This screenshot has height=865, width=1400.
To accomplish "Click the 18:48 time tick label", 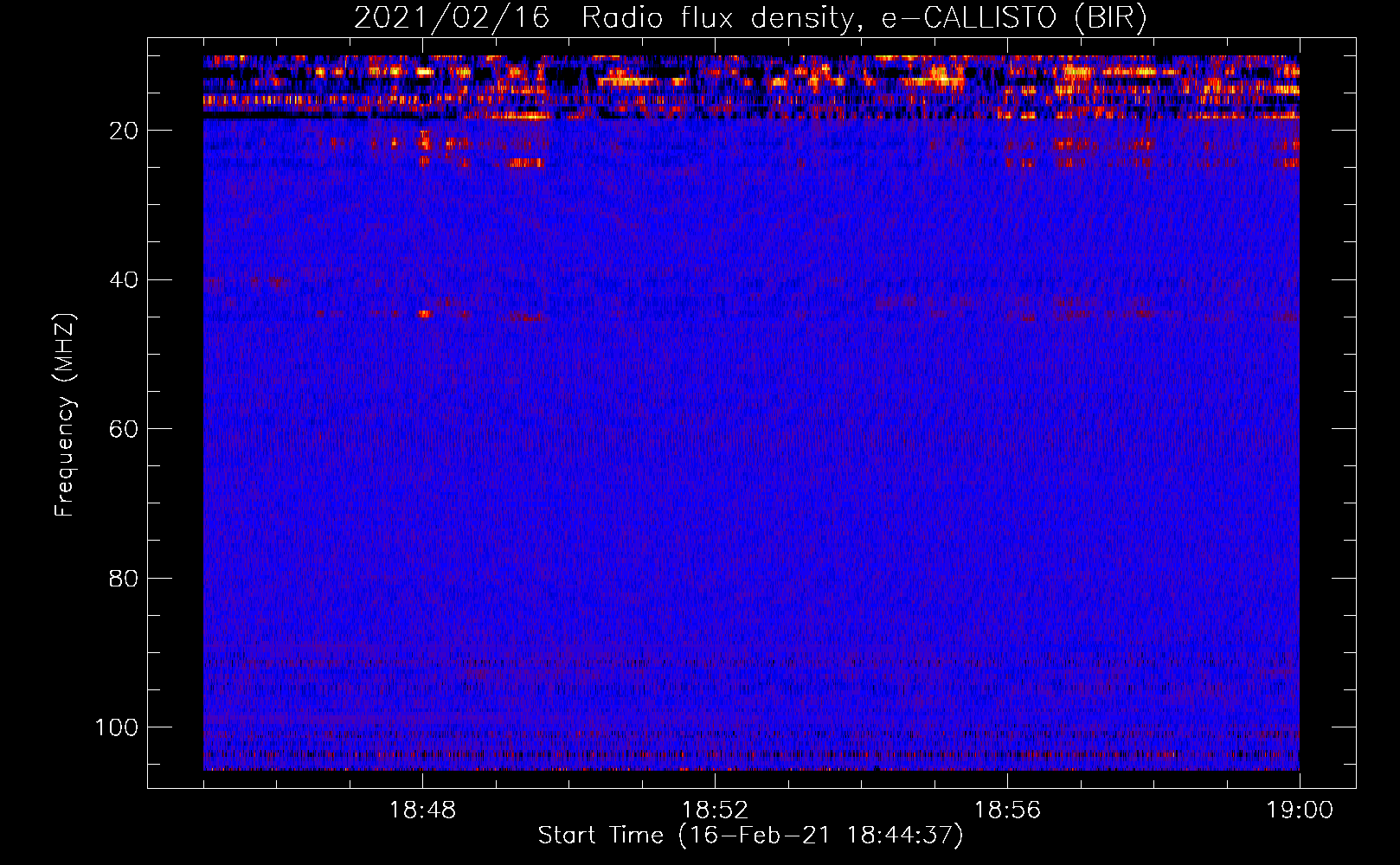I will (422, 811).
